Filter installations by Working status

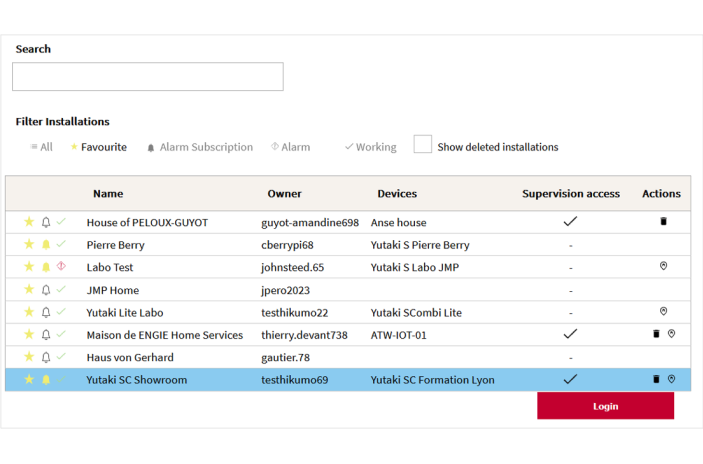(370, 147)
